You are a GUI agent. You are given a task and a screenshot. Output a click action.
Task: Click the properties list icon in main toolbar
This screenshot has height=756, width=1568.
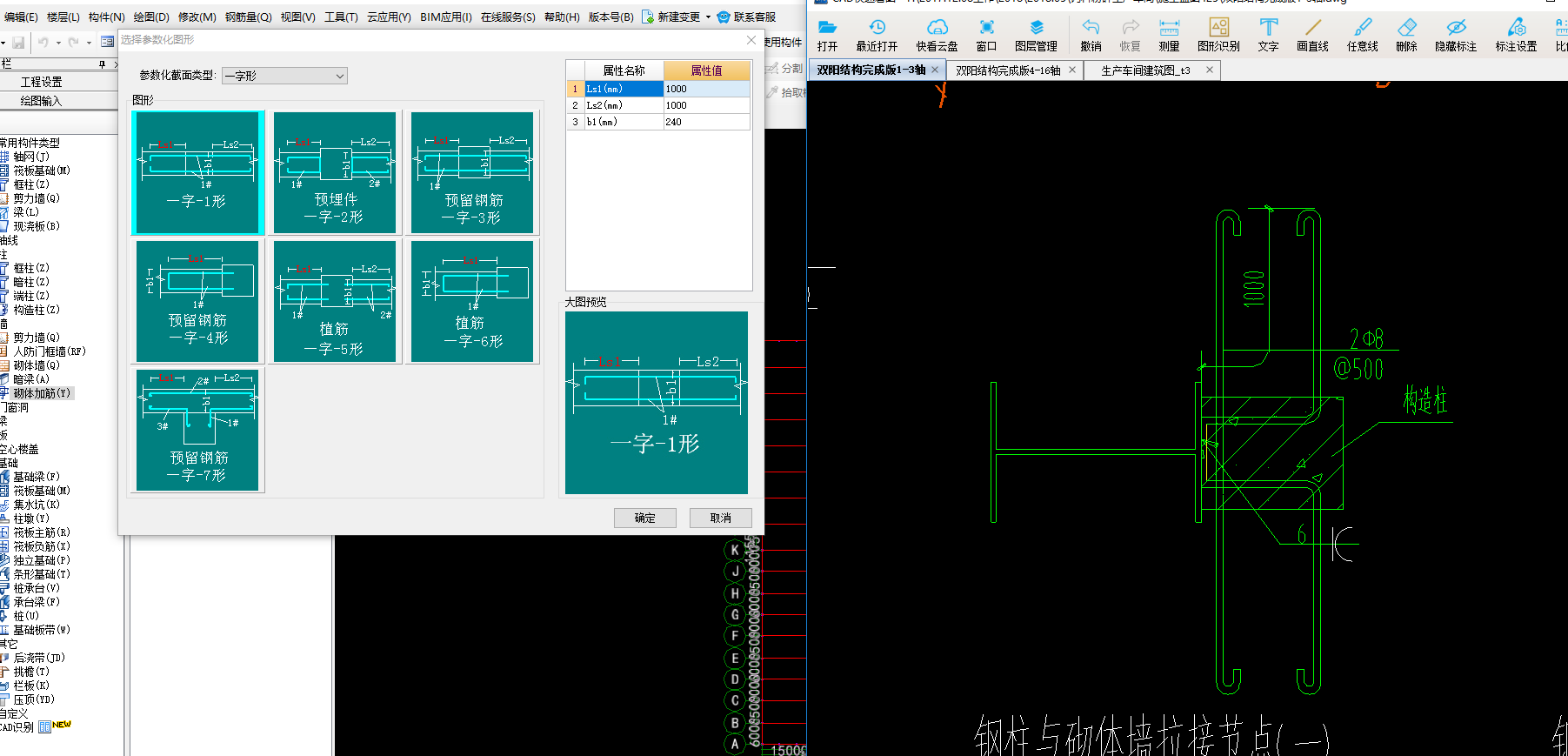pyautogui.click(x=107, y=42)
